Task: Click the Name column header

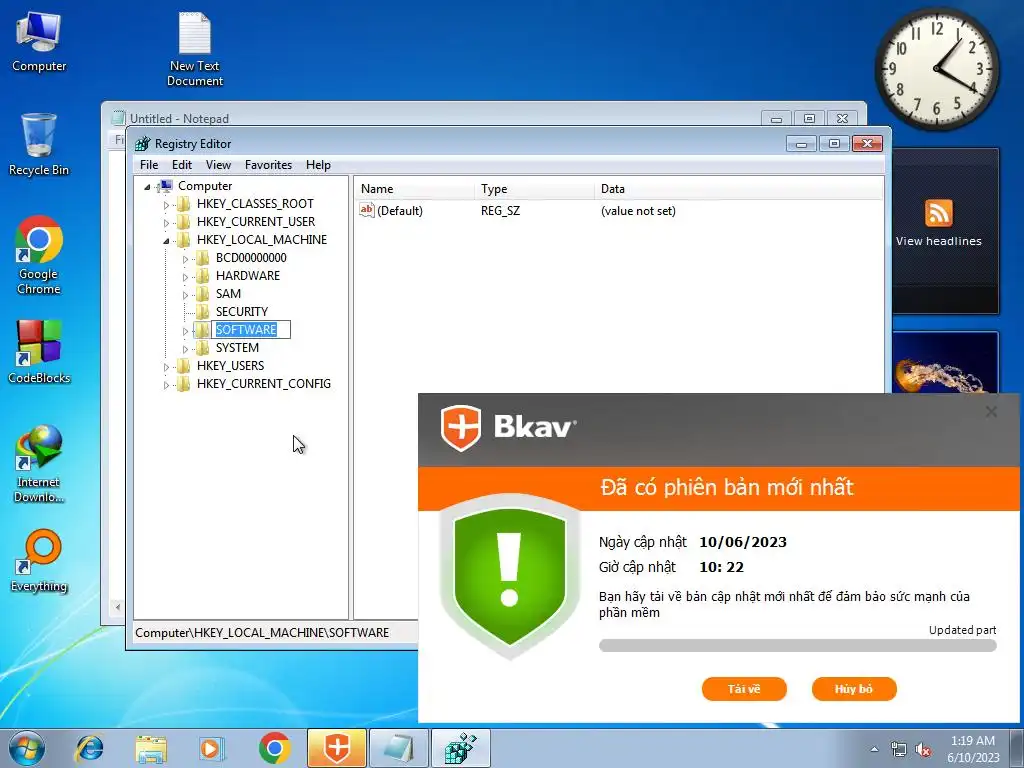Action: (414, 189)
